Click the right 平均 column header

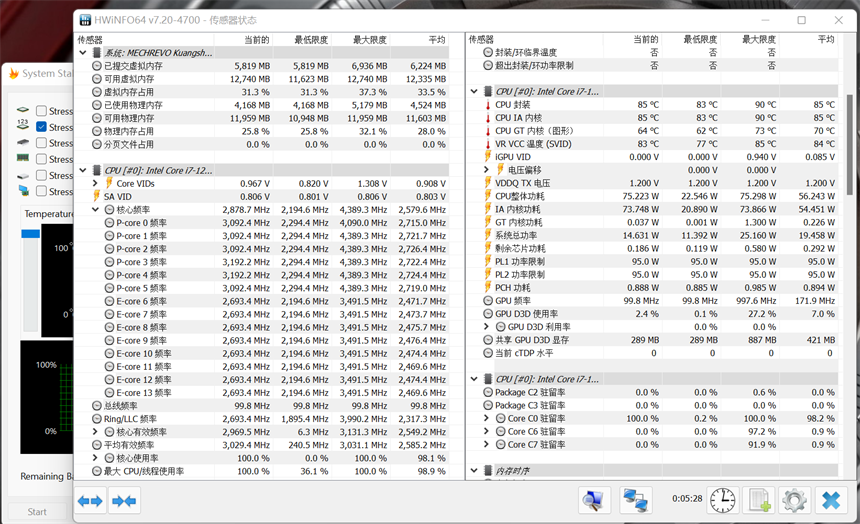809,40
